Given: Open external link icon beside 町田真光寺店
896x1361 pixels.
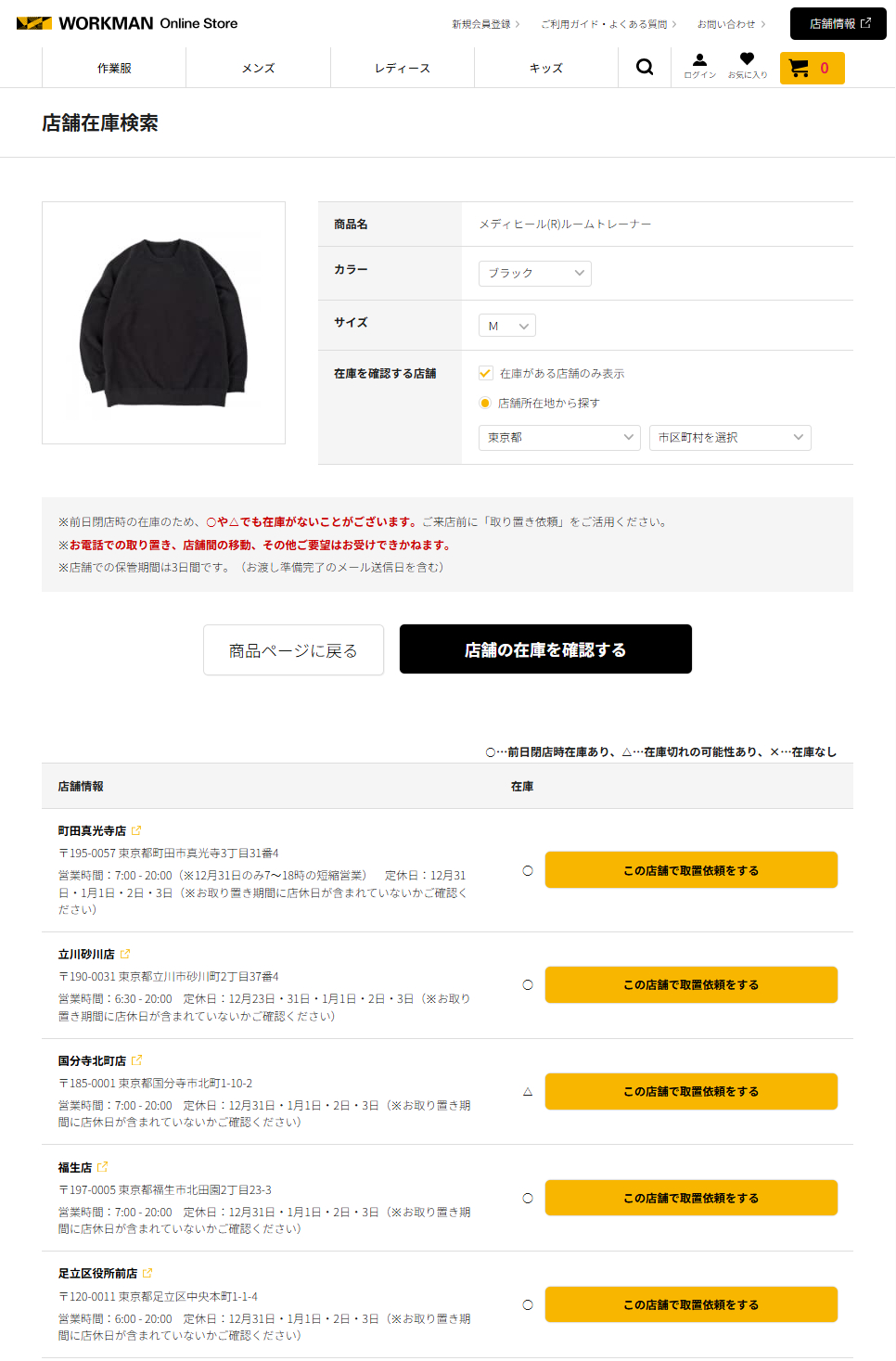Looking at the screenshot, I should (136, 830).
